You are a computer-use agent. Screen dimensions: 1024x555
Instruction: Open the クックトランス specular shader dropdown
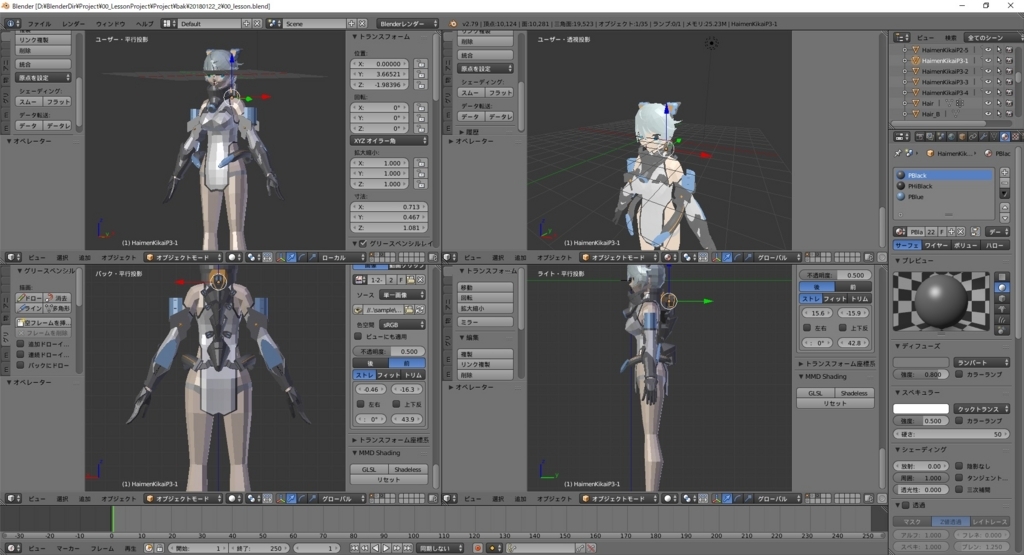982,409
